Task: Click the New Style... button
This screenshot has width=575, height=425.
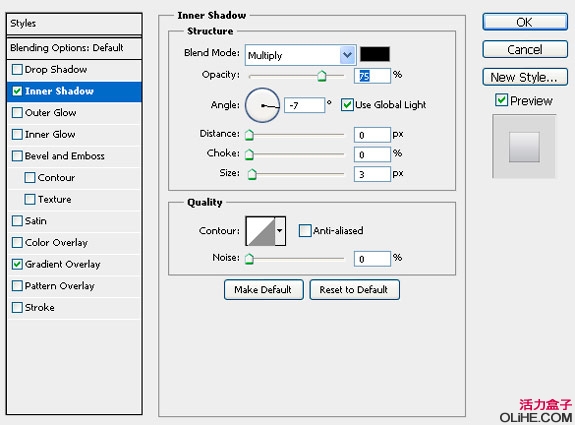Action: pos(525,77)
